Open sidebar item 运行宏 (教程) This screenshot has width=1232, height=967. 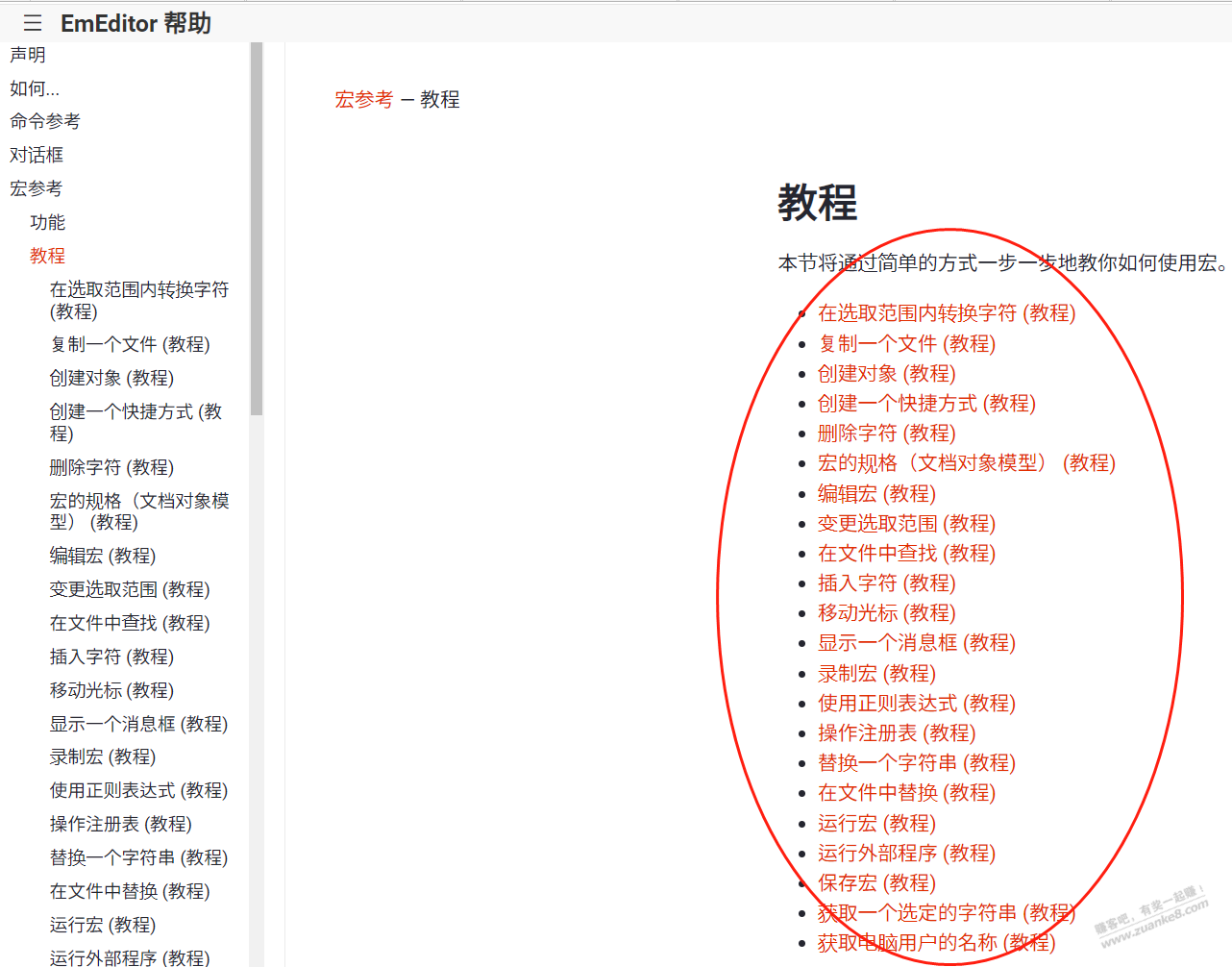103,925
